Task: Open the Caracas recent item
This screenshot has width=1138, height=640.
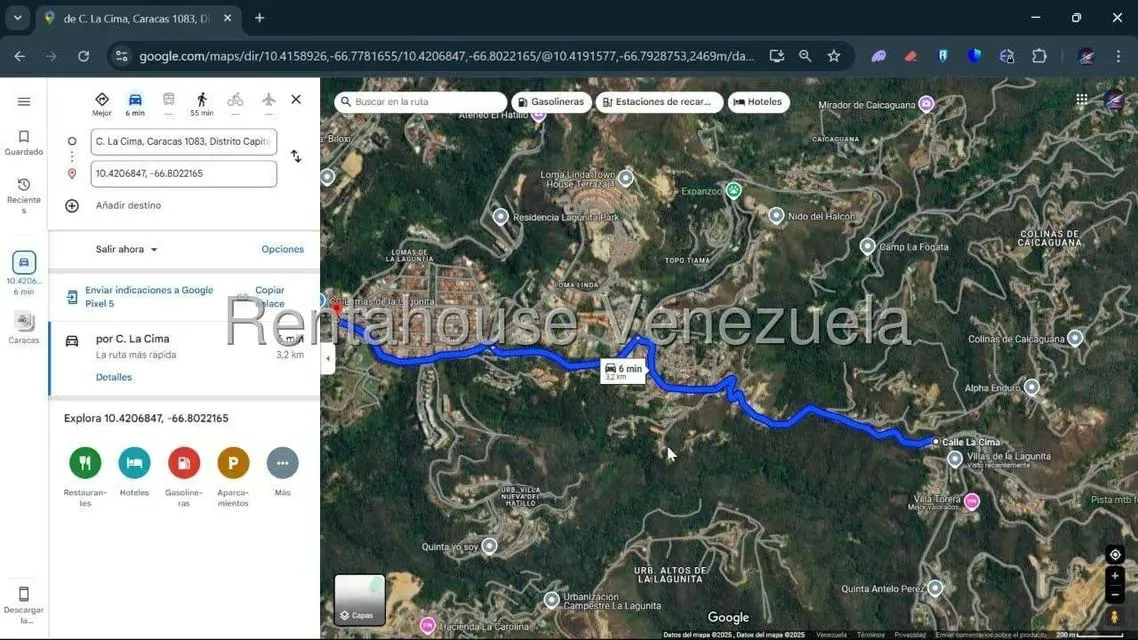Action: [x=24, y=328]
